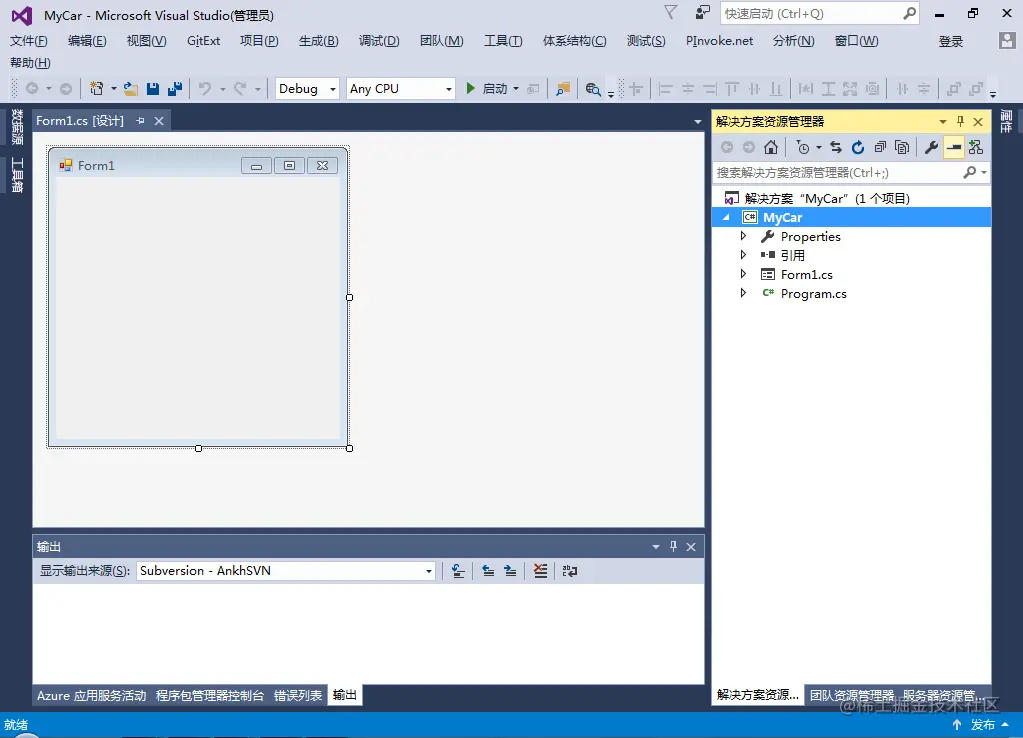Click the Undo arrow icon
The image size is (1023, 738).
tap(205, 88)
